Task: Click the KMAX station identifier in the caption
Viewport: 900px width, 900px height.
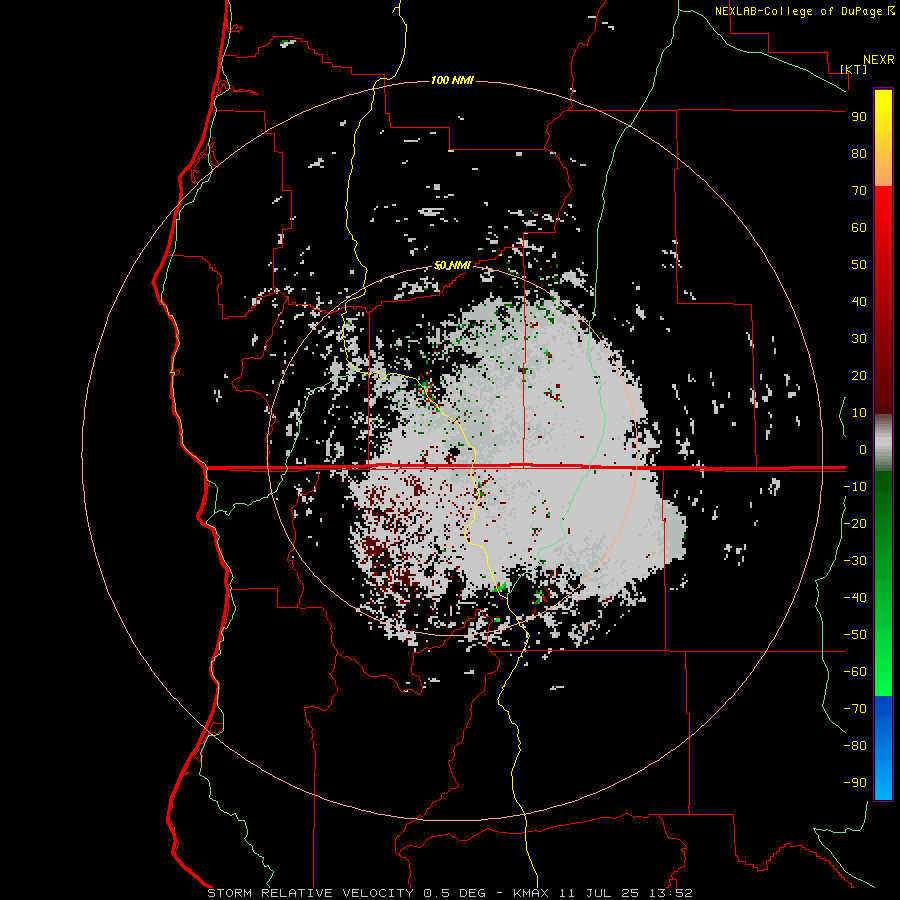Action: [x=531, y=893]
